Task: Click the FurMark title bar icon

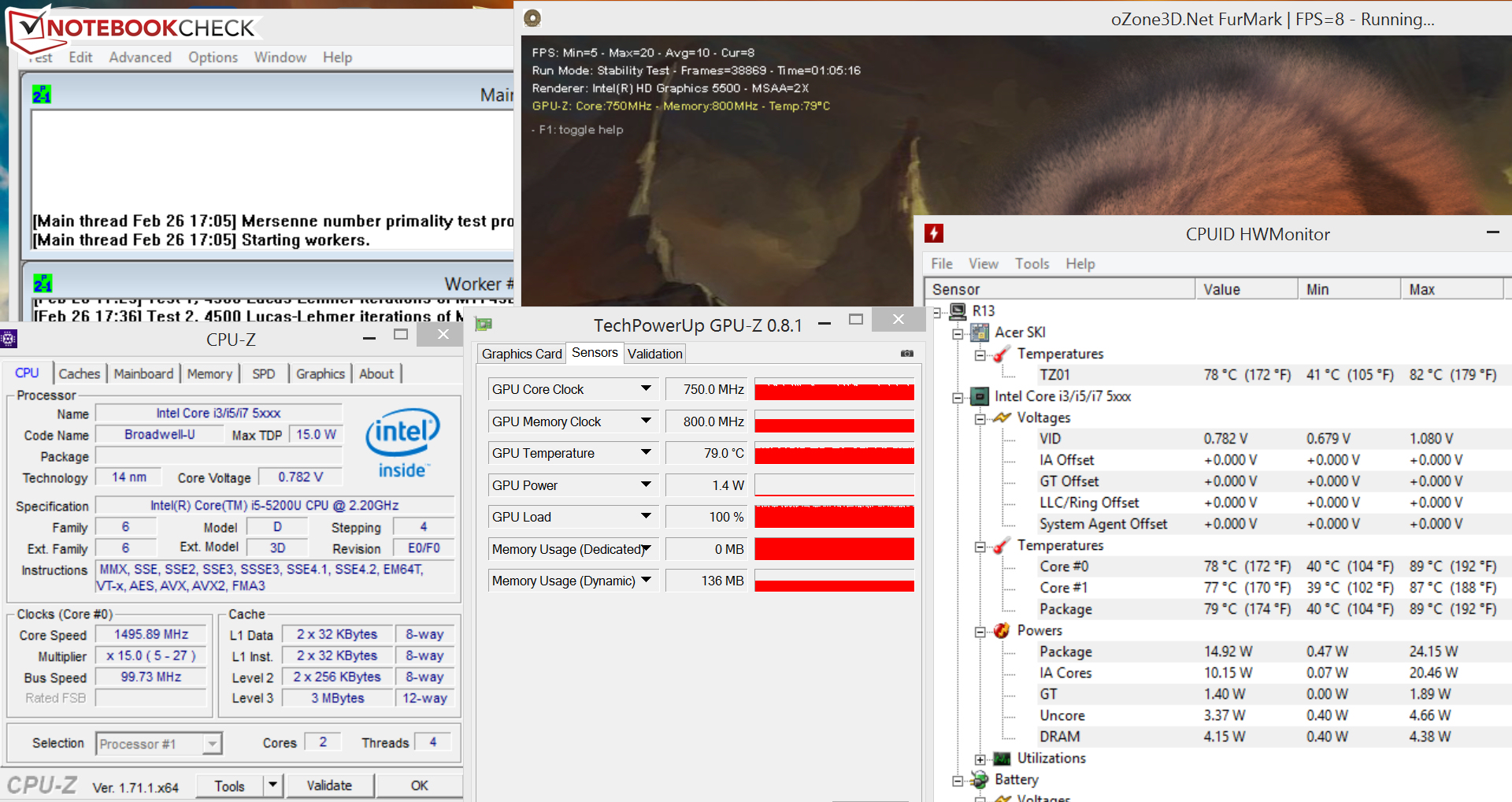Action: [x=532, y=18]
